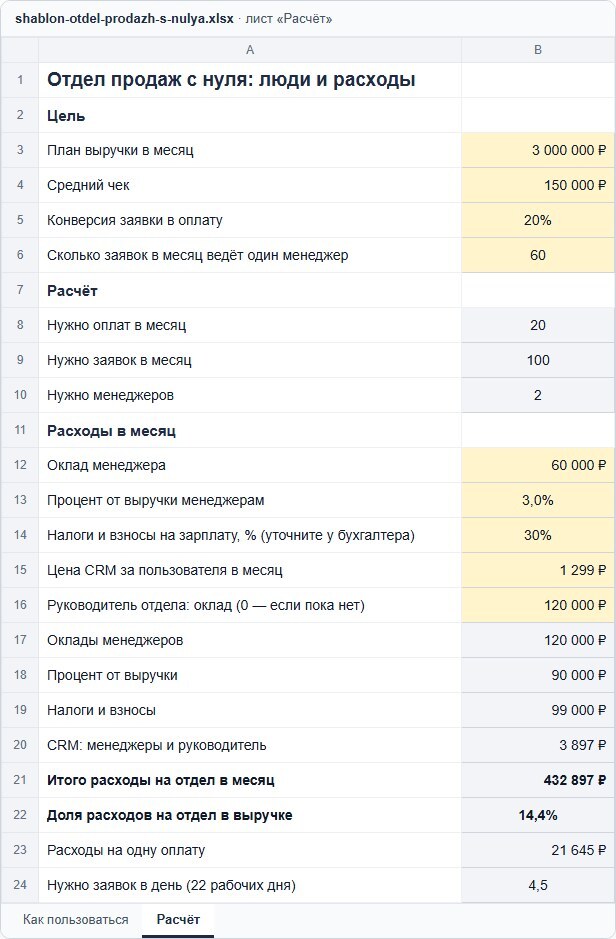The width and height of the screenshot is (616, 939).
Task: Click the «Нужно заявок в месяц» label
Action: tap(119, 361)
